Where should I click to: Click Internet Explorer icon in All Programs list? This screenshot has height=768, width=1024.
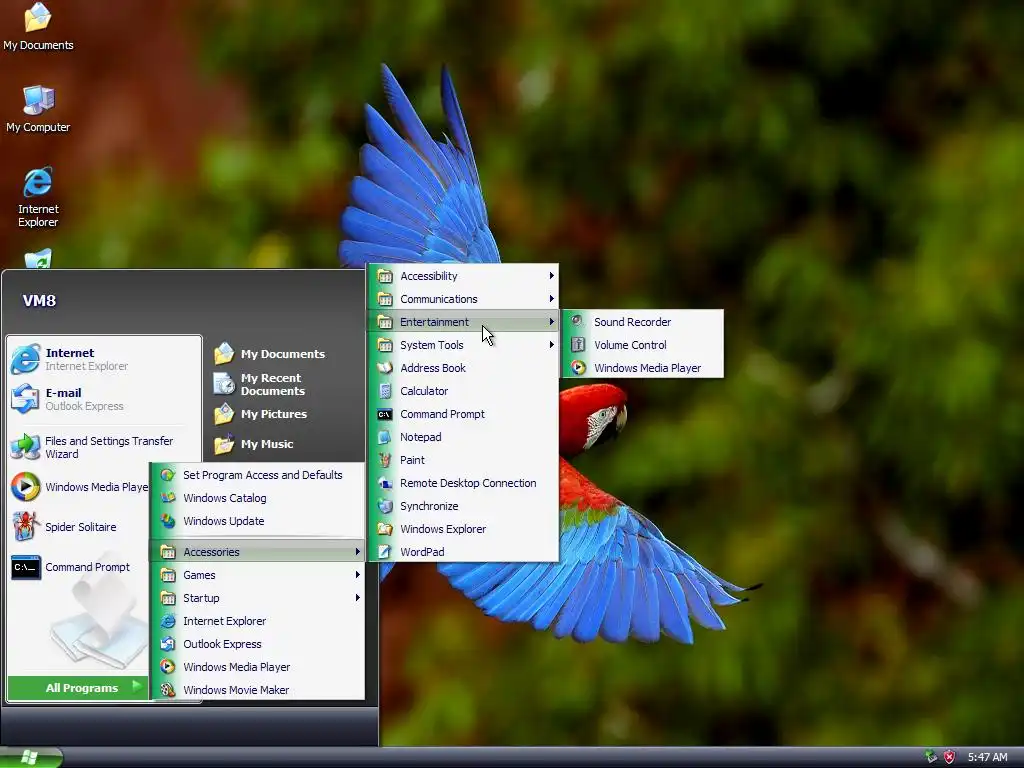[x=168, y=621]
